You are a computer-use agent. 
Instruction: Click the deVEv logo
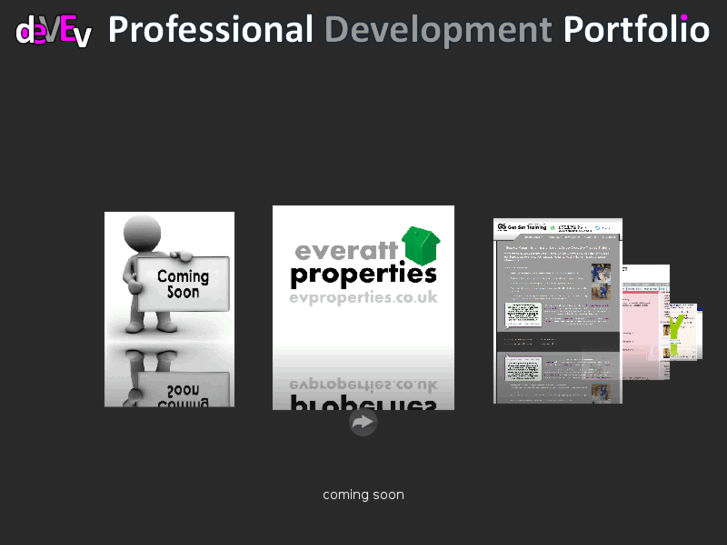point(53,31)
